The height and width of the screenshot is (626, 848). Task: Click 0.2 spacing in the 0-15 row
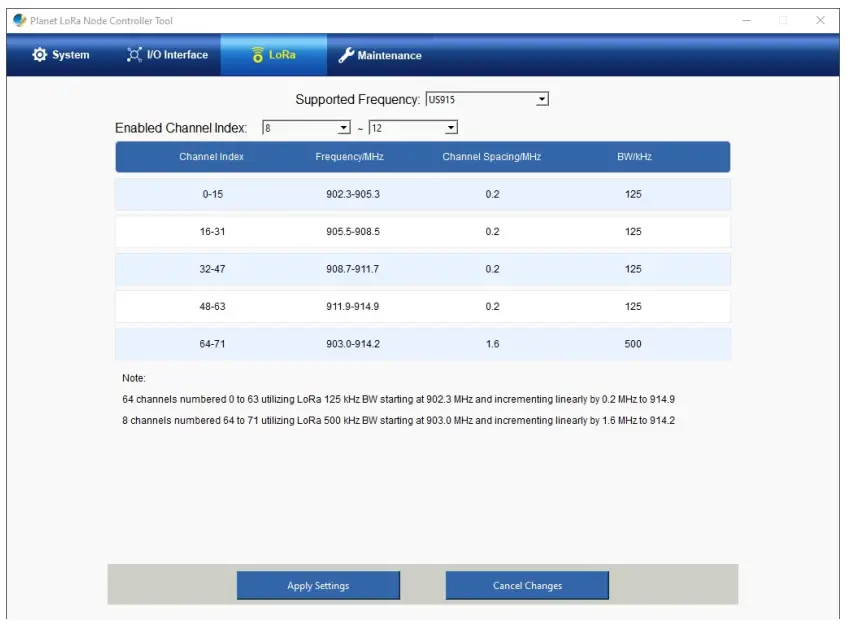pos(492,194)
